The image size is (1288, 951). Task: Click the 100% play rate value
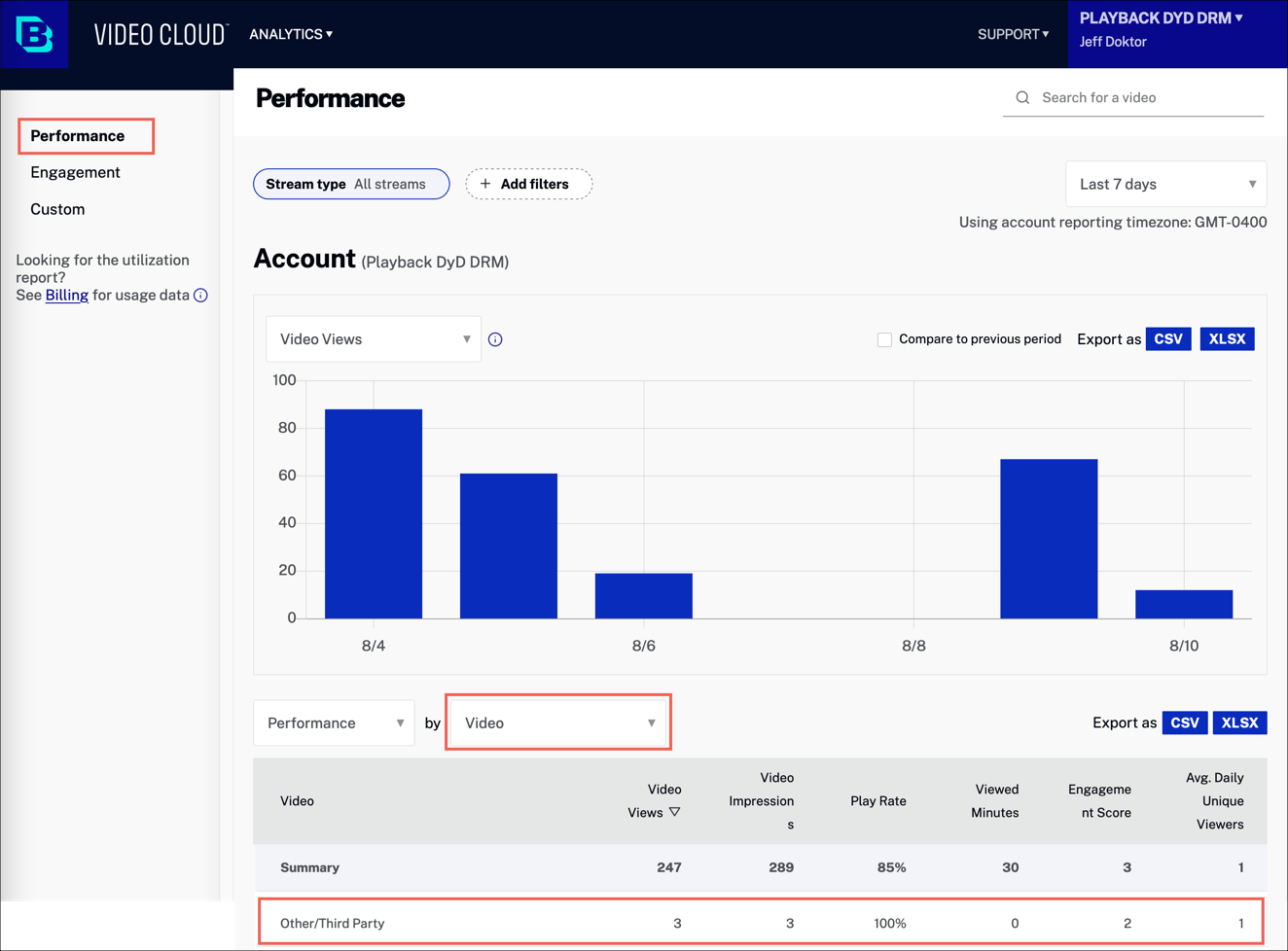coord(890,923)
